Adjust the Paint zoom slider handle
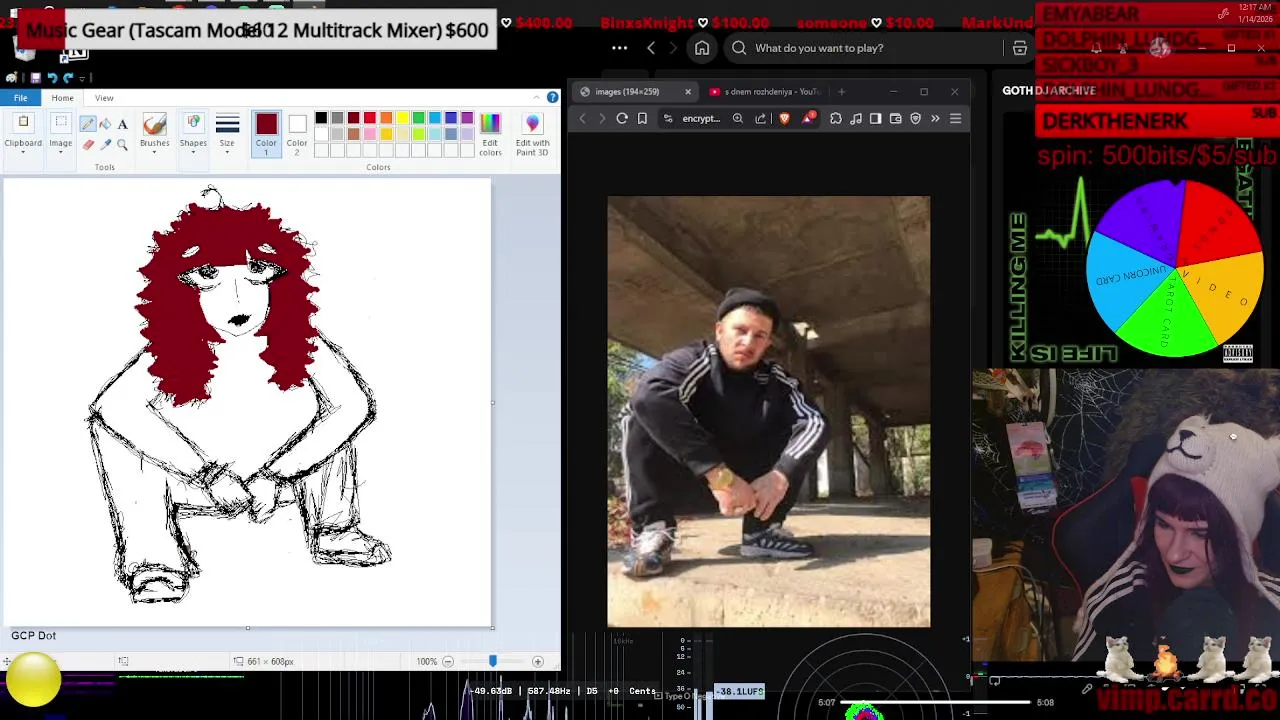 point(492,661)
